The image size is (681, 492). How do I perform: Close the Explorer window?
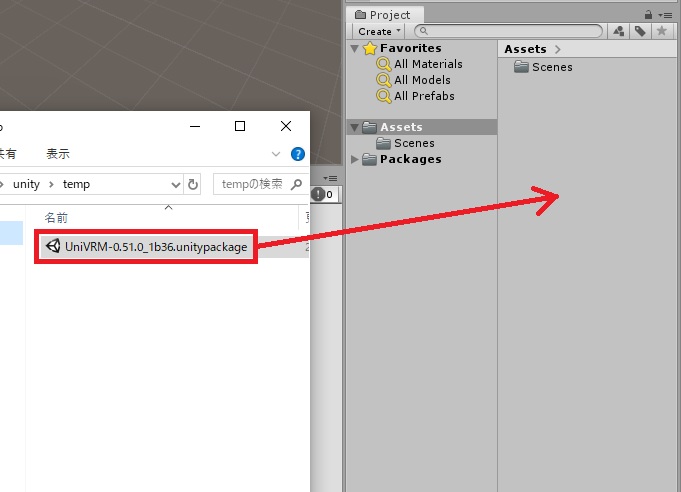tap(286, 126)
